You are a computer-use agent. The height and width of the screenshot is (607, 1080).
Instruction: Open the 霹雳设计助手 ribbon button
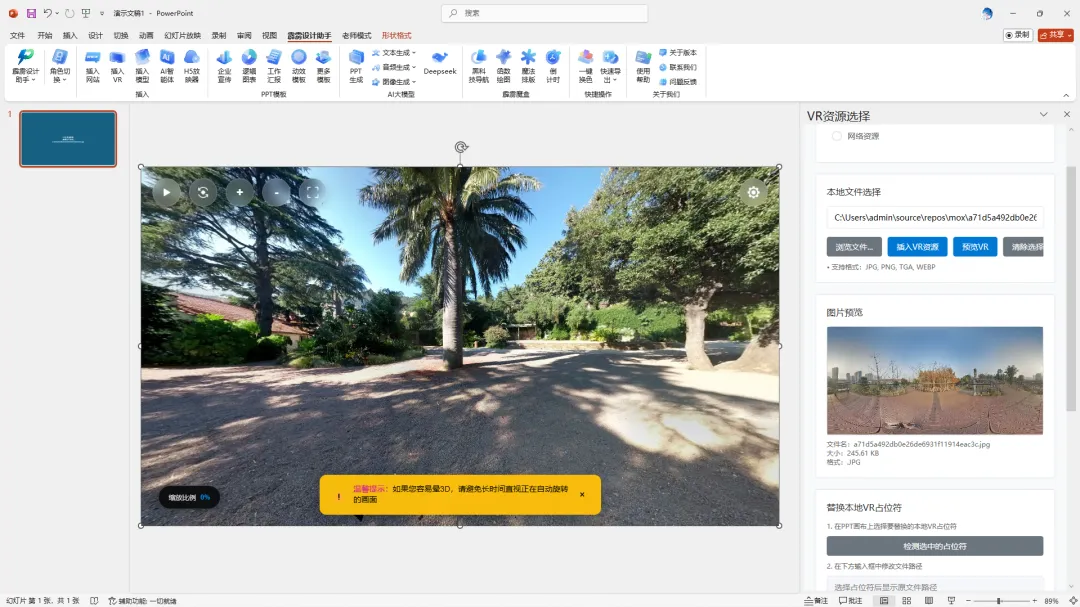click(25, 66)
